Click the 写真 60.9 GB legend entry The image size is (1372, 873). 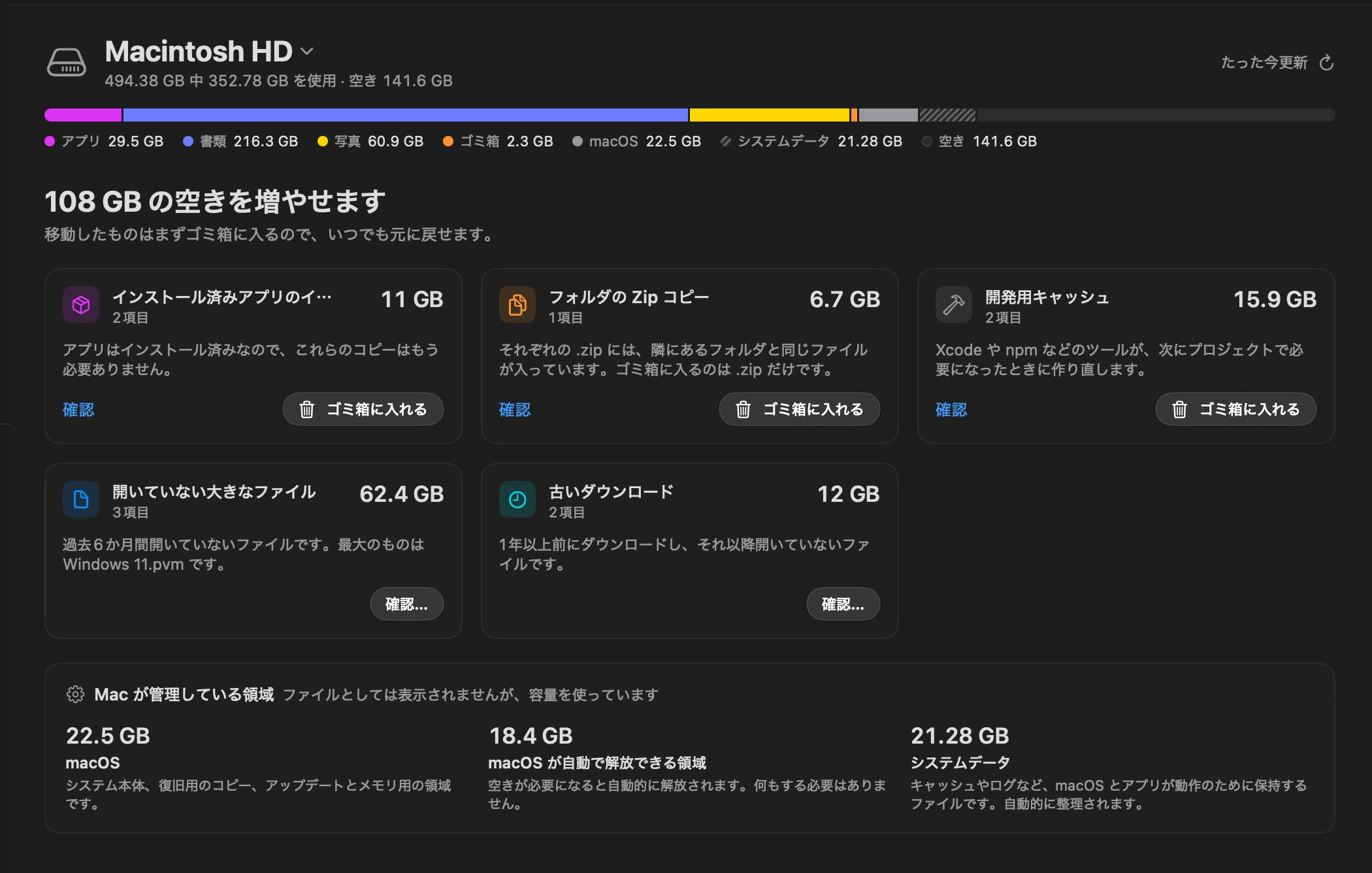tap(370, 141)
